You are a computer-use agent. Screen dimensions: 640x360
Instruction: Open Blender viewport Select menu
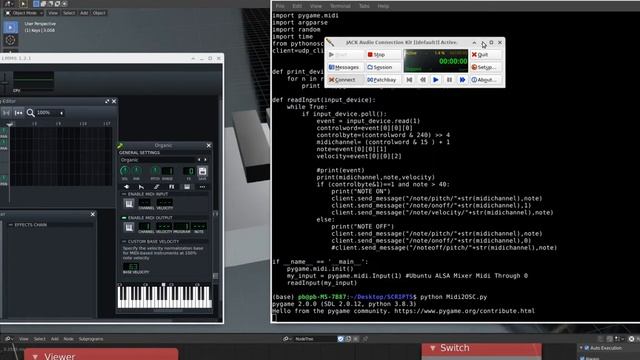[x=69, y=13]
